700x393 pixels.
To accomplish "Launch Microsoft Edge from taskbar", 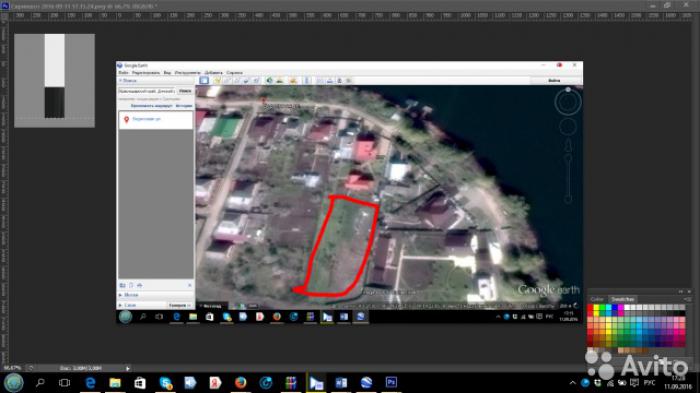I will (90, 383).
